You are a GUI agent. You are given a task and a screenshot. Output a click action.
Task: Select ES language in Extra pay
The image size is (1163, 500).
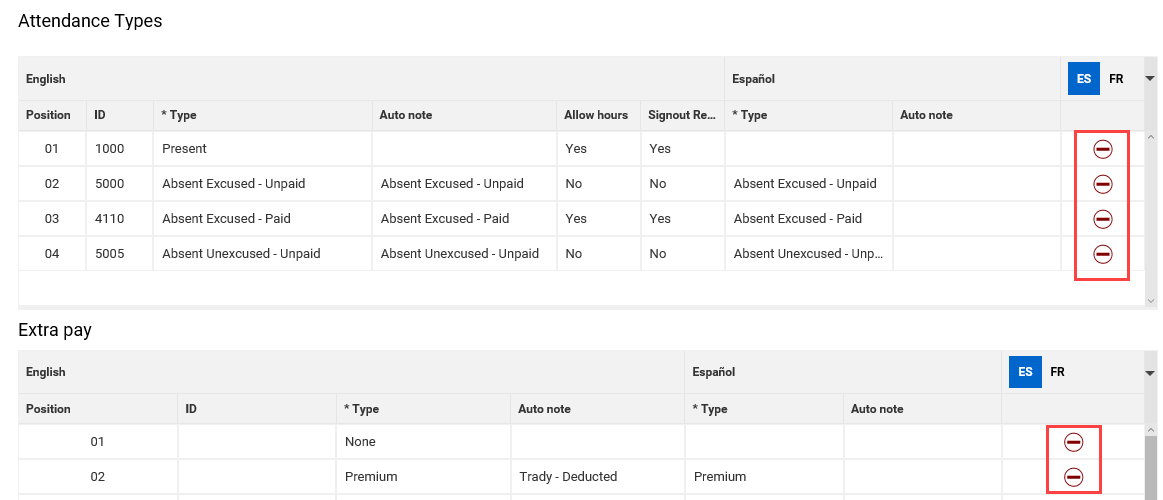click(x=1025, y=372)
